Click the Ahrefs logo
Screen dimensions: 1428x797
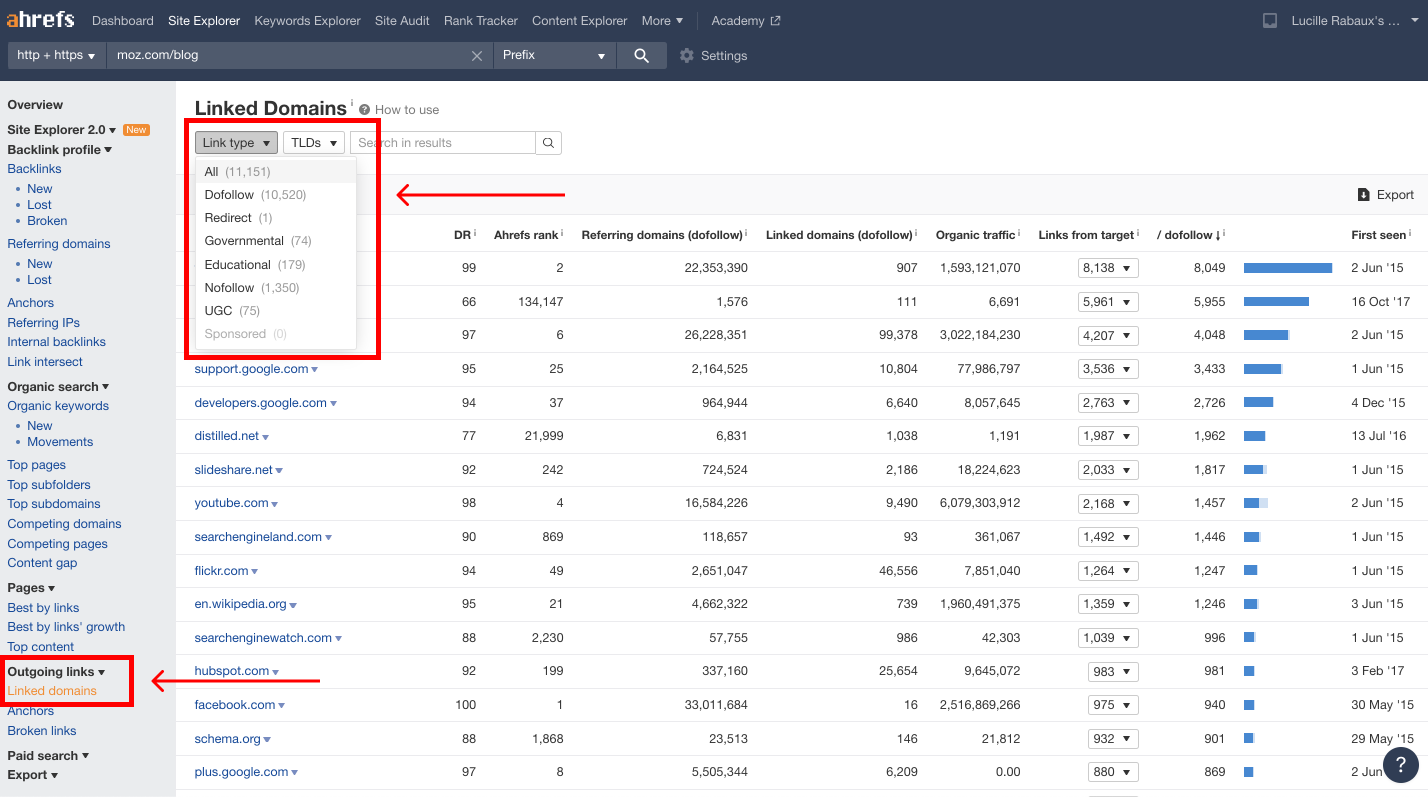pyautogui.click(x=41, y=20)
